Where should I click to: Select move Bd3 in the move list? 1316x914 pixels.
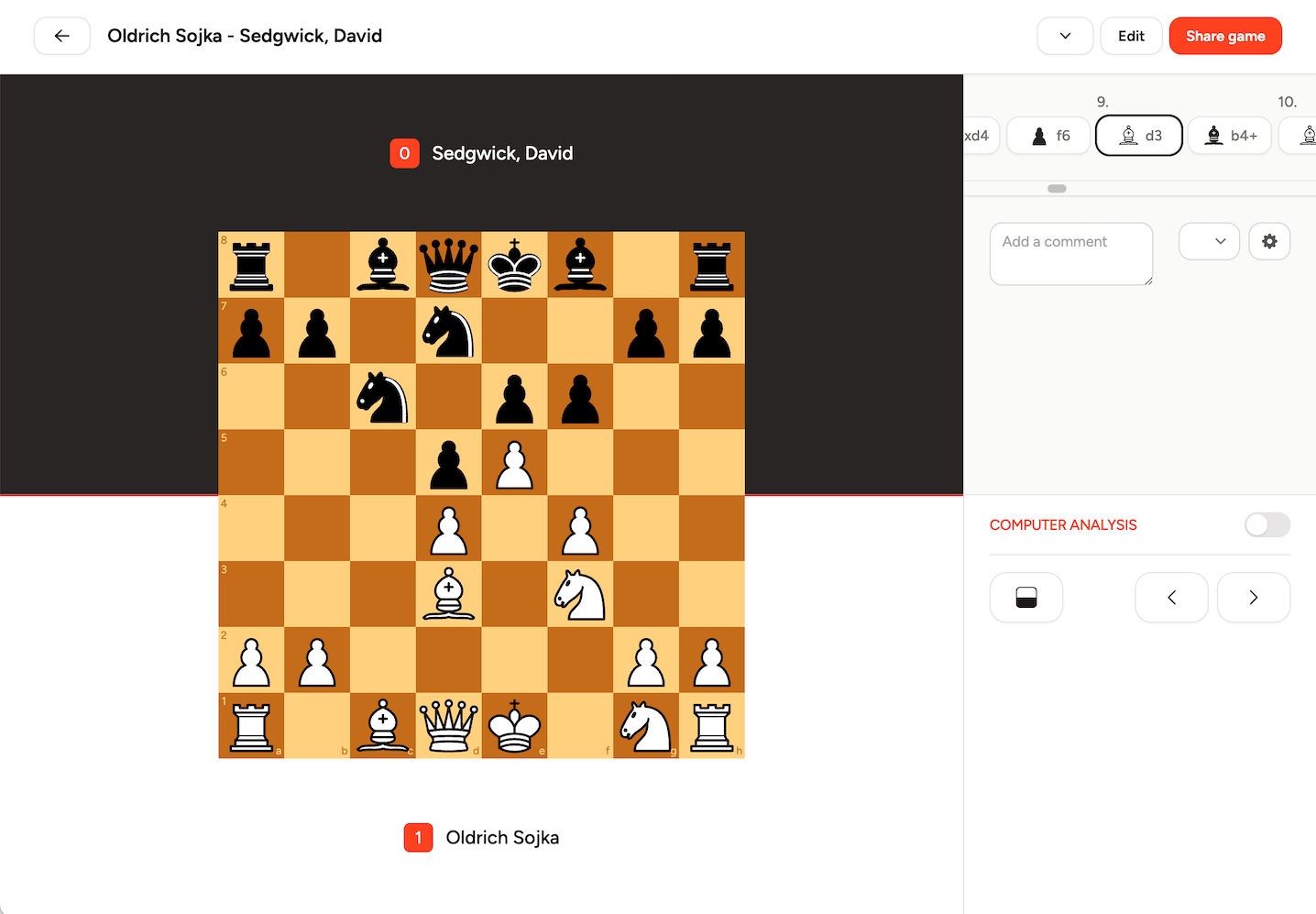point(1139,136)
